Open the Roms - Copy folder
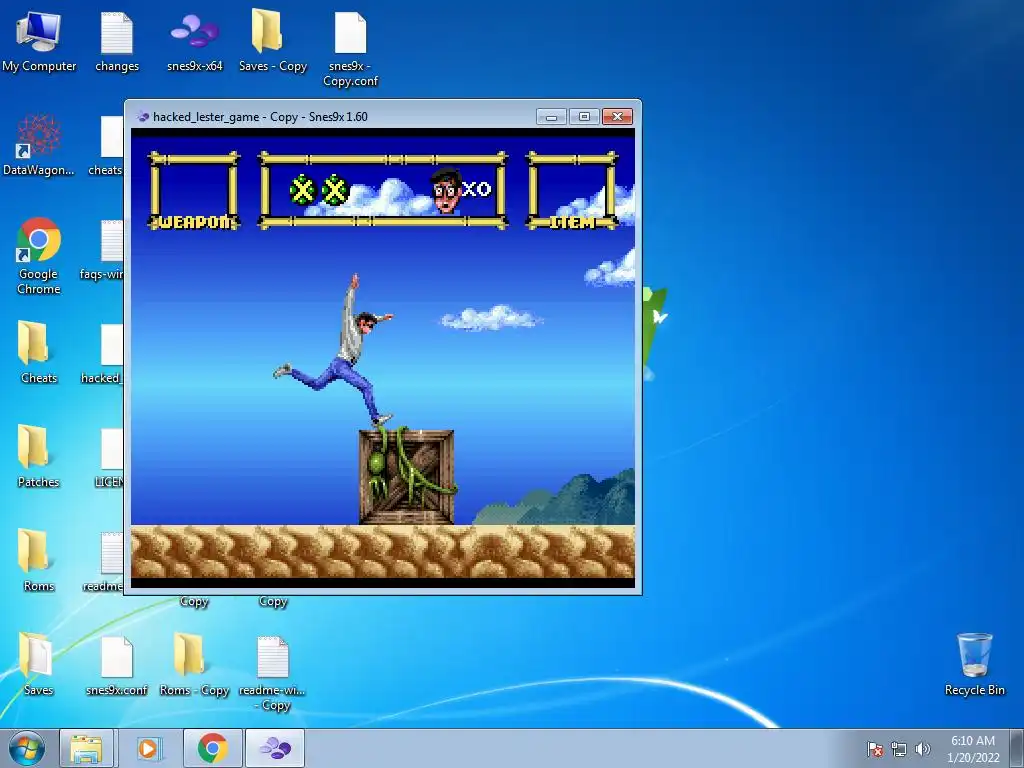Screen dimensions: 1024x768 (195, 664)
